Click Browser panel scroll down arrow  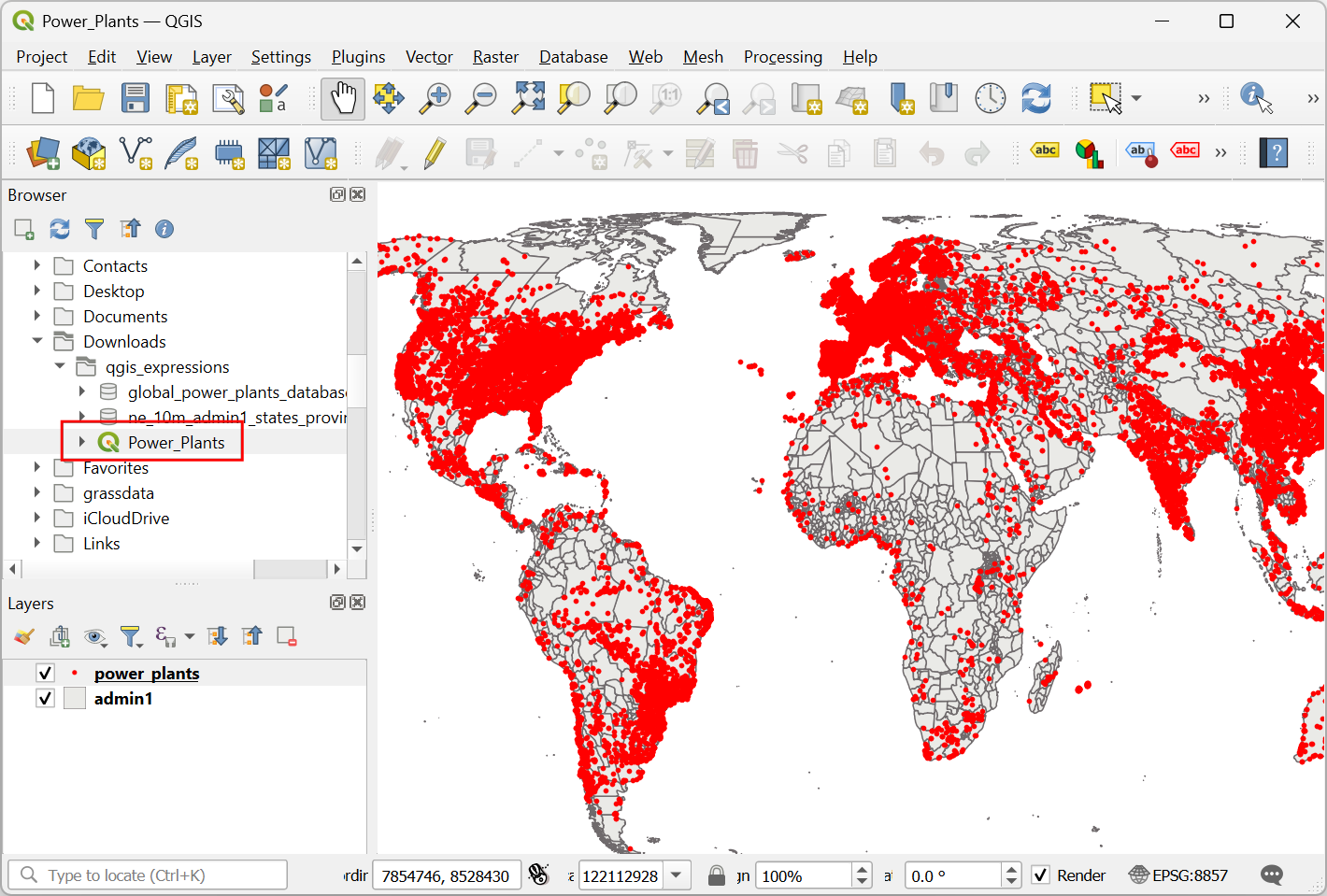(357, 548)
